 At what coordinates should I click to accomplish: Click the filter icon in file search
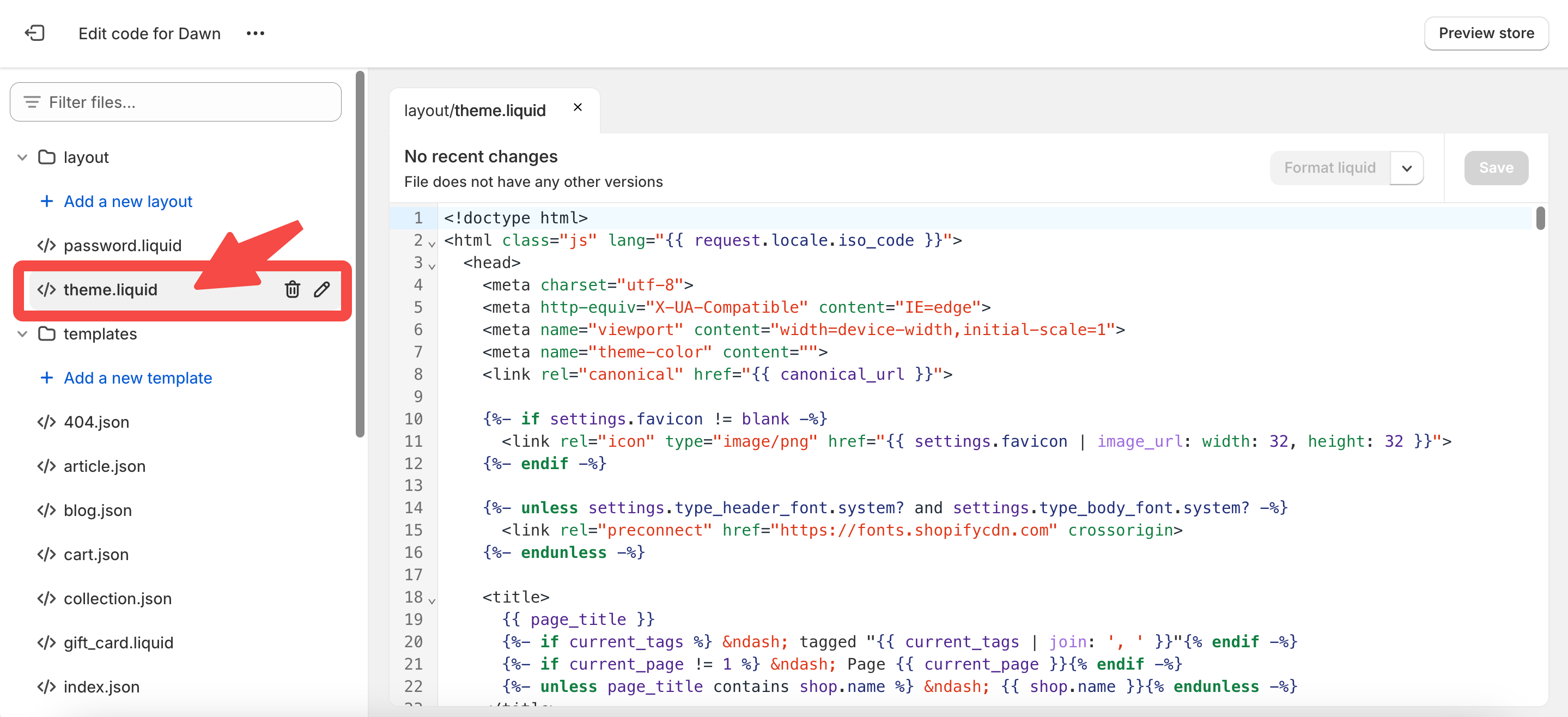32,102
